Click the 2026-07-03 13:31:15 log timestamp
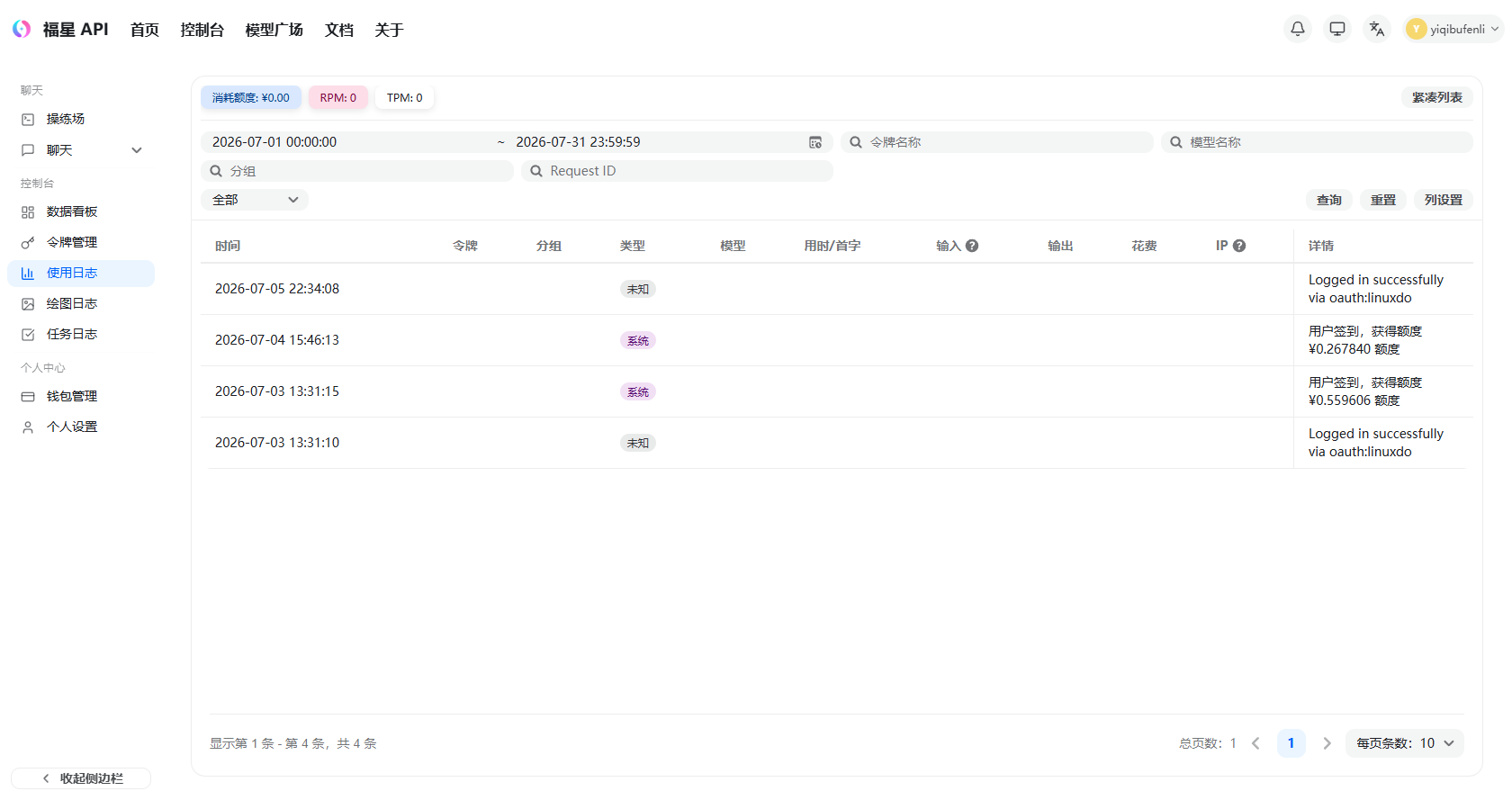 [277, 391]
